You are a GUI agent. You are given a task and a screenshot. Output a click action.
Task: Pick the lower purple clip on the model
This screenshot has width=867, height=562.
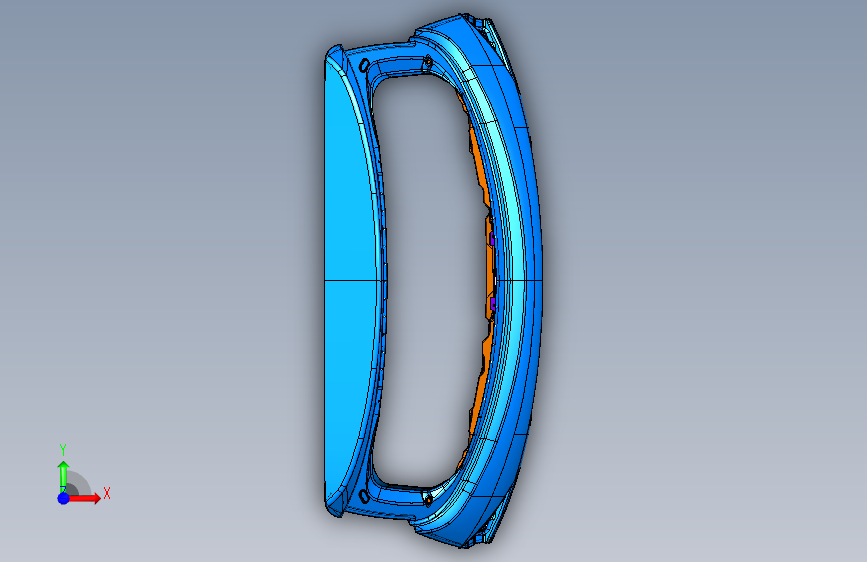[492, 304]
